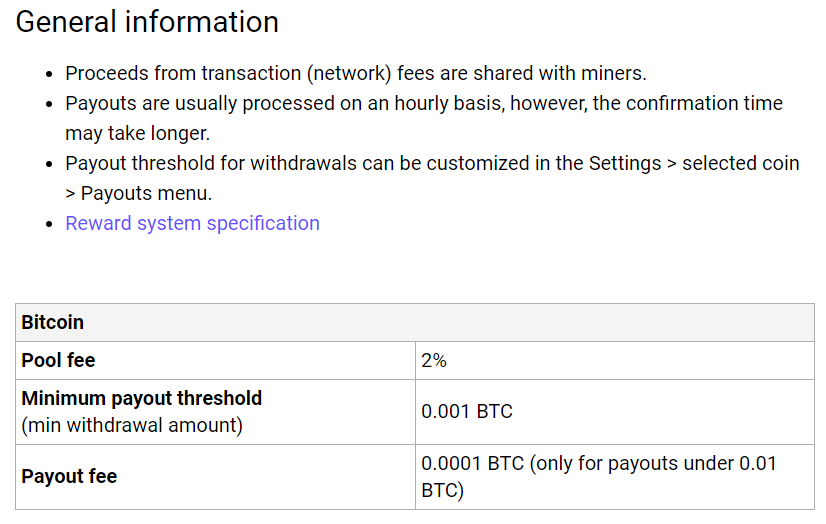Screen dimensions: 826x524
Task: Open the Reward system specification link
Action: (x=192, y=223)
